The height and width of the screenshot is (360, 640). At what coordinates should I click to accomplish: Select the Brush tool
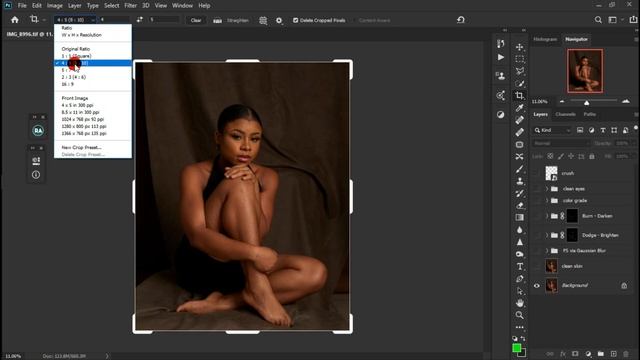click(519, 169)
